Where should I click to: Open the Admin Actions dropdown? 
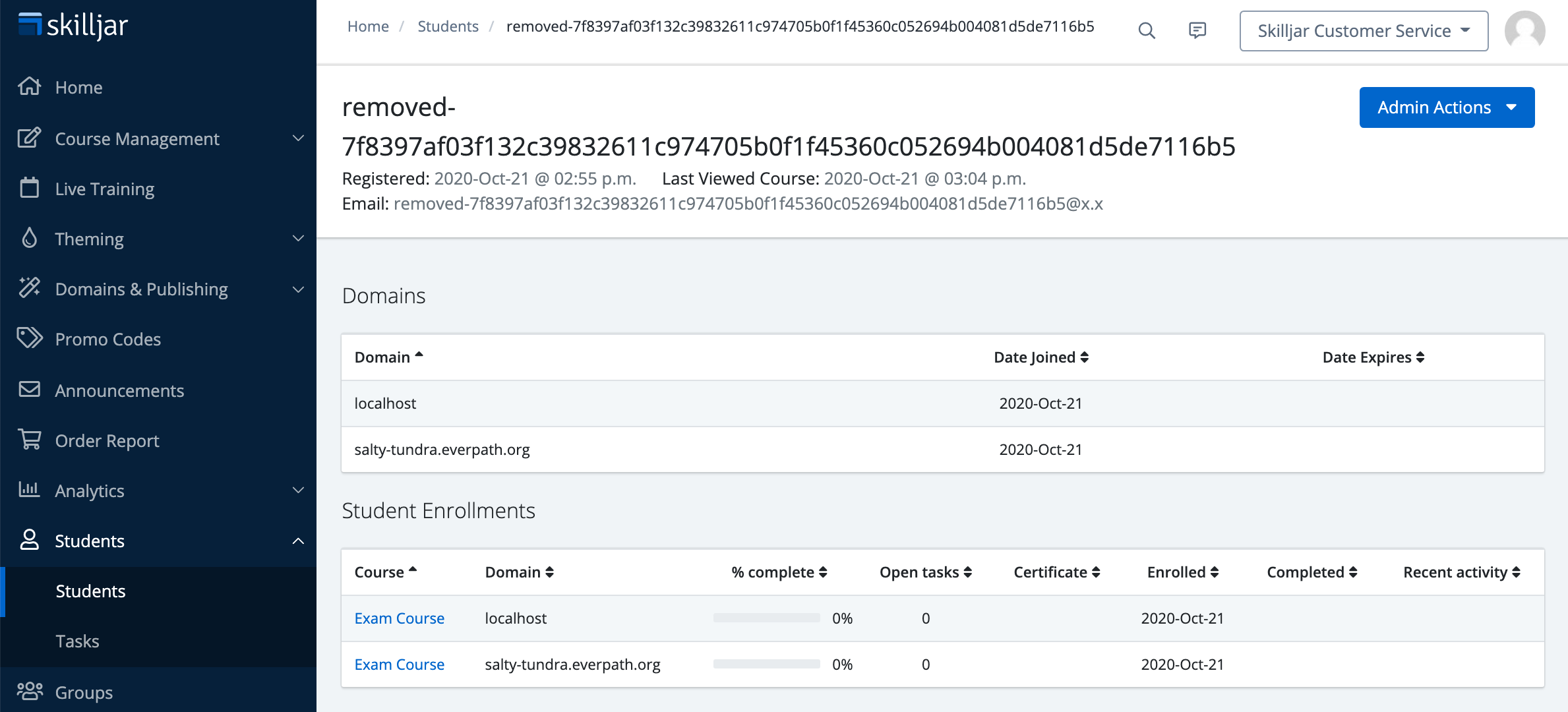pos(1447,107)
